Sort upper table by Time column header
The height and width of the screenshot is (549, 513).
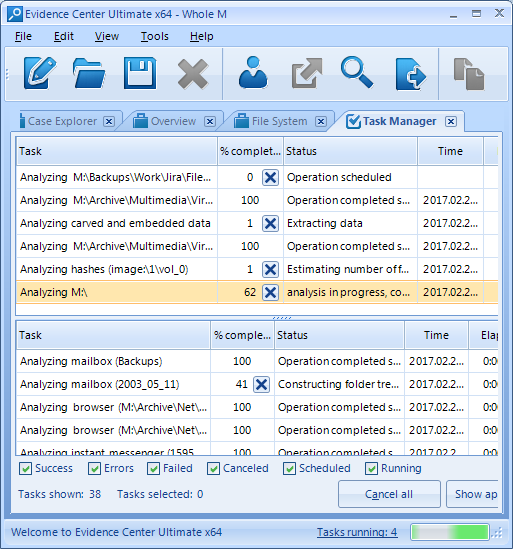click(x=450, y=151)
